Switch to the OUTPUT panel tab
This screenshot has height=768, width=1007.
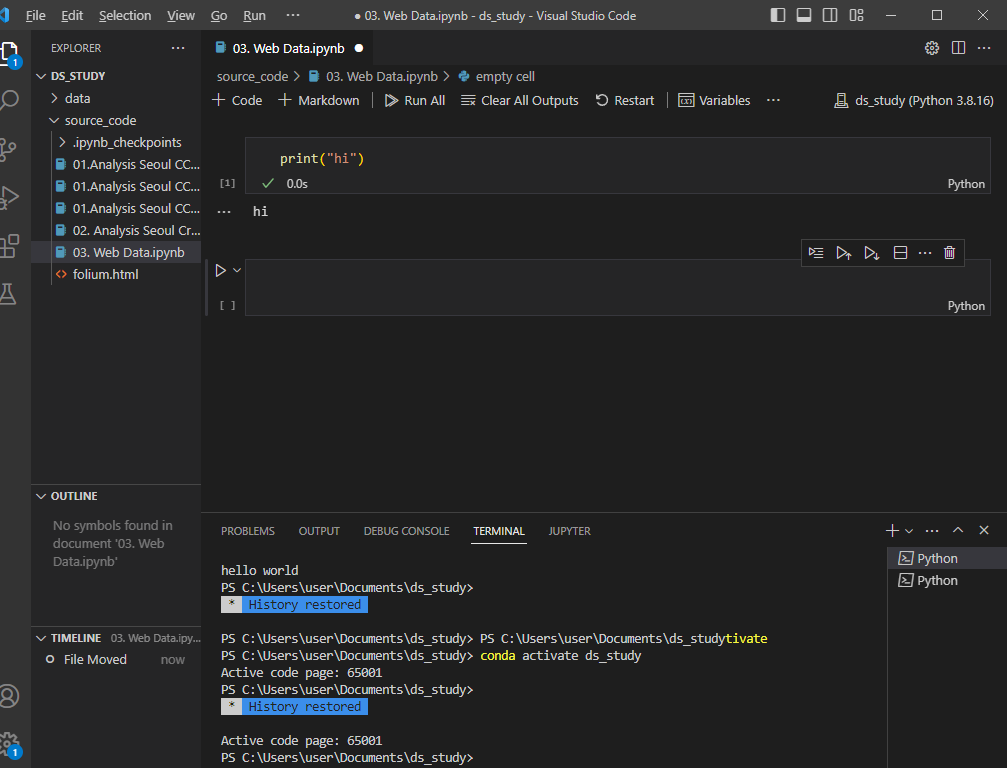pyautogui.click(x=319, y=531)
